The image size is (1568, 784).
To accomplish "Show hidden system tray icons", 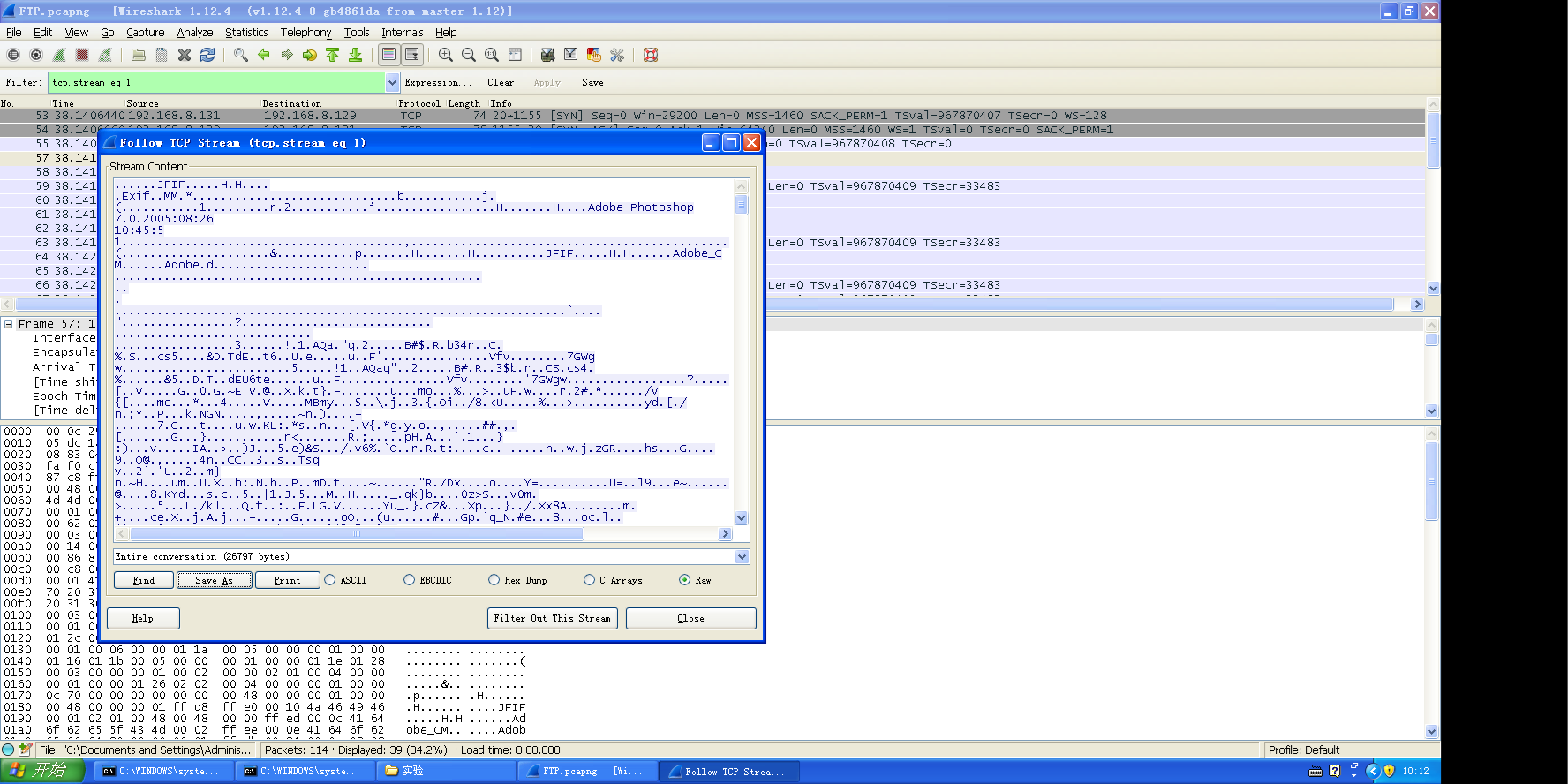I will pos(1372,771).
